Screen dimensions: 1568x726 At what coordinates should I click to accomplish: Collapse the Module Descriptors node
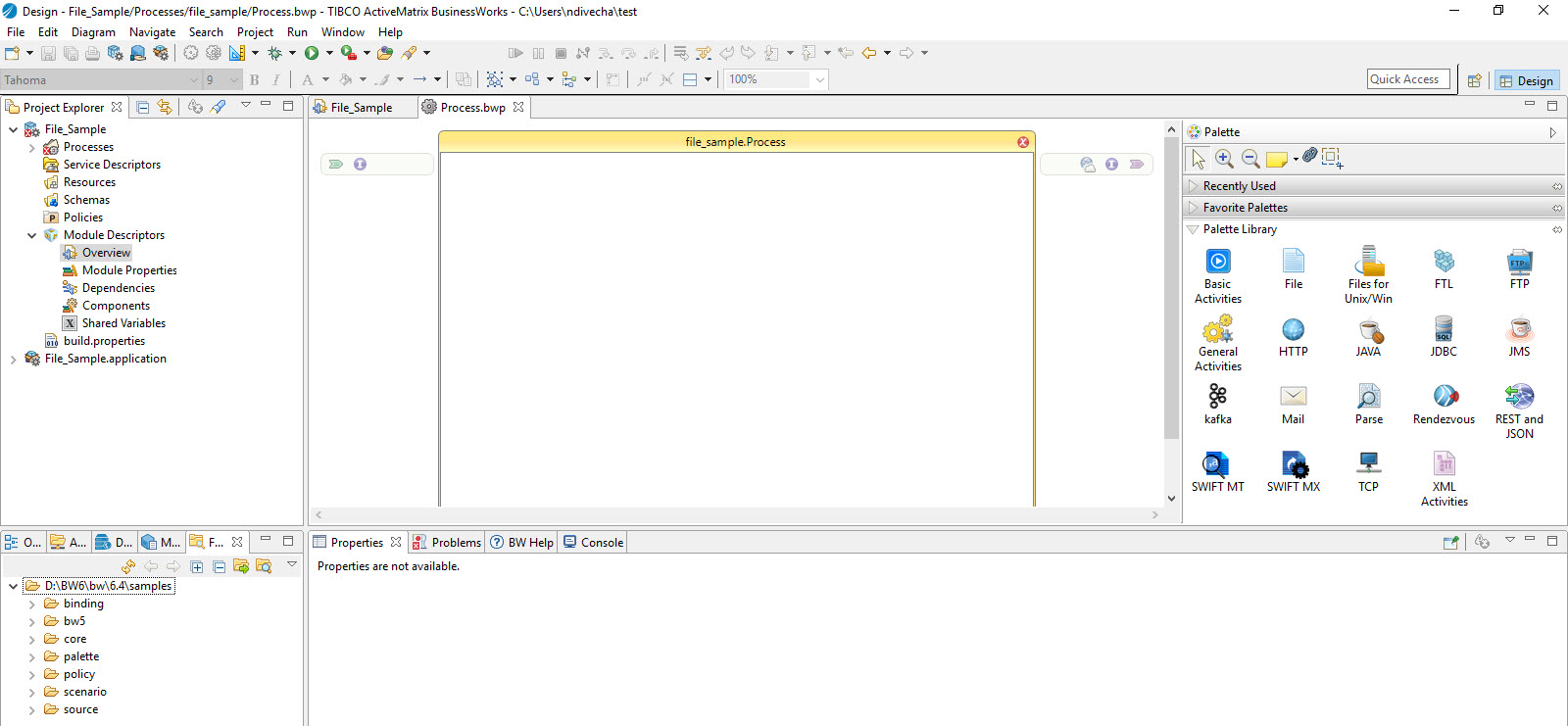pos(31,236)
